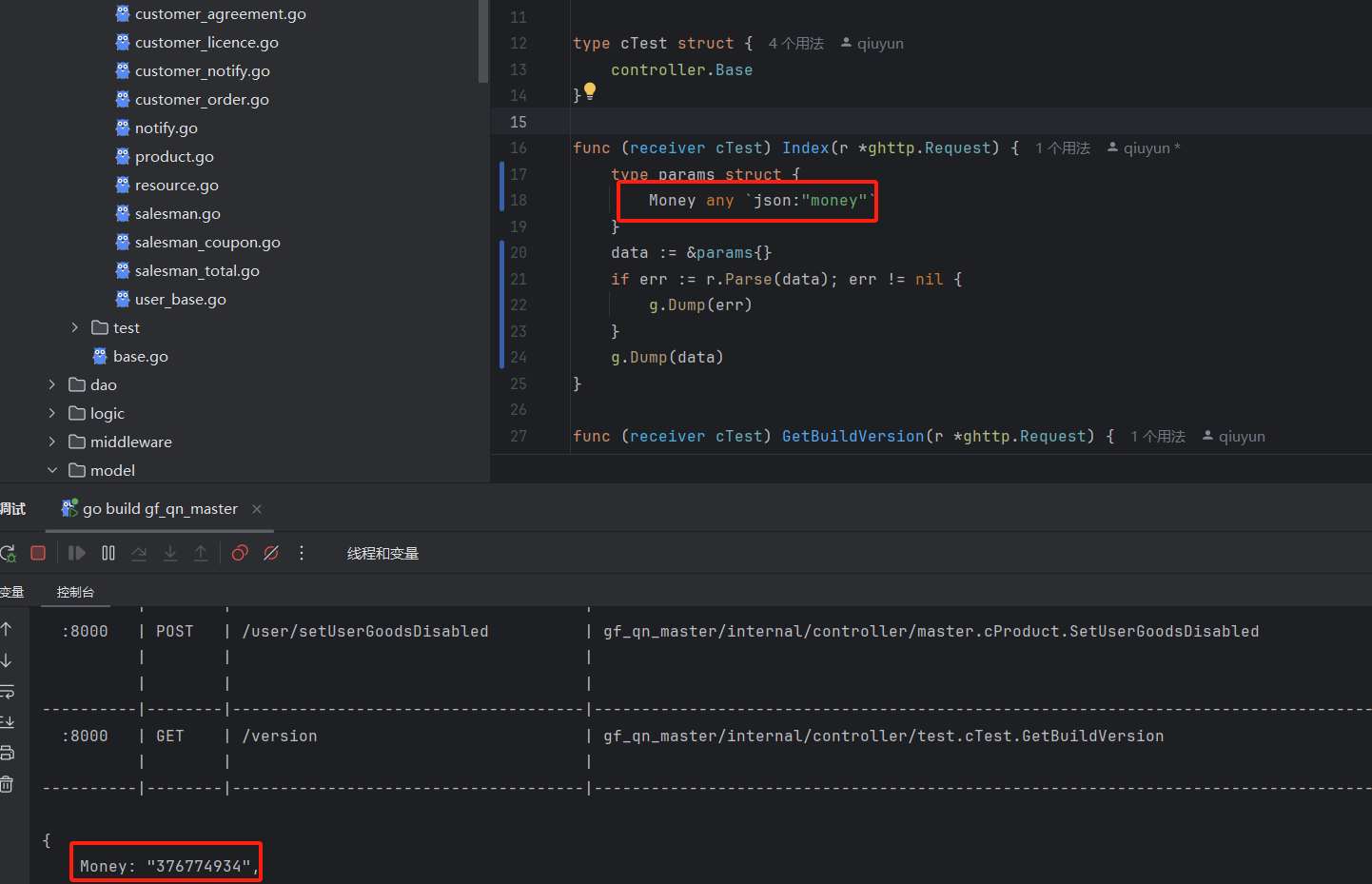This screenshot has width=1372, height=884.
Task: Collapse the model folder
Action: coord(52,470)
